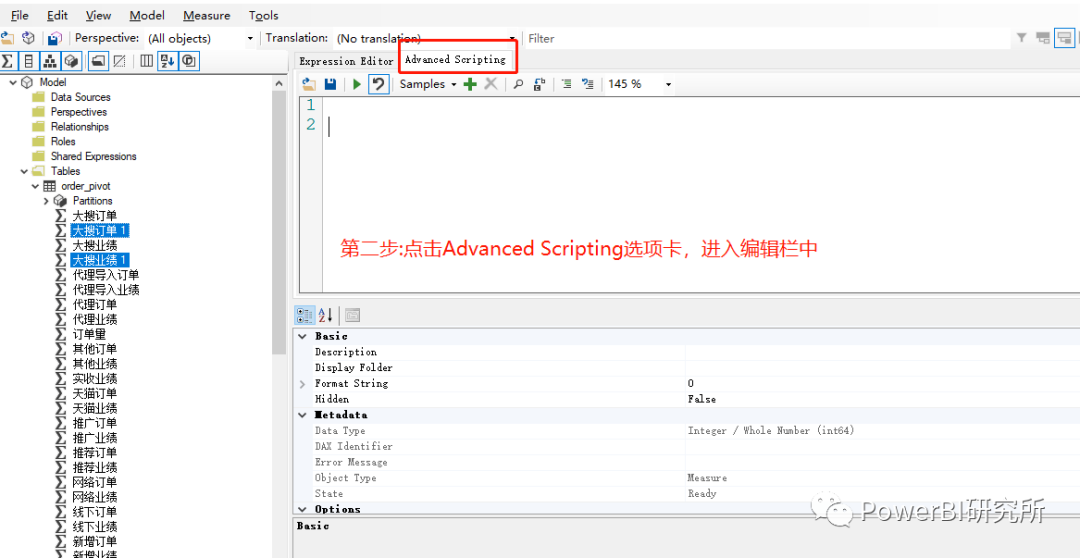
Task: Click the show parent nodes filter icon
Action: point(1043,39)
